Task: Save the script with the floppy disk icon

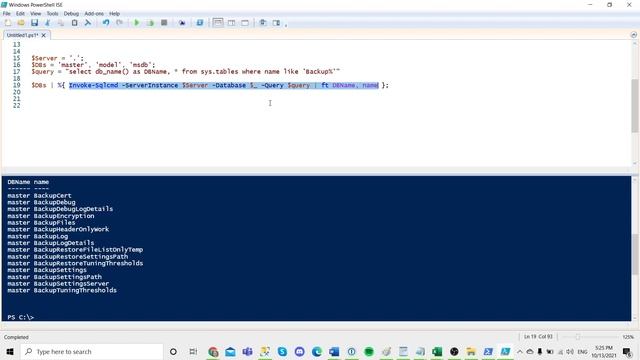Action: (34, 23)
